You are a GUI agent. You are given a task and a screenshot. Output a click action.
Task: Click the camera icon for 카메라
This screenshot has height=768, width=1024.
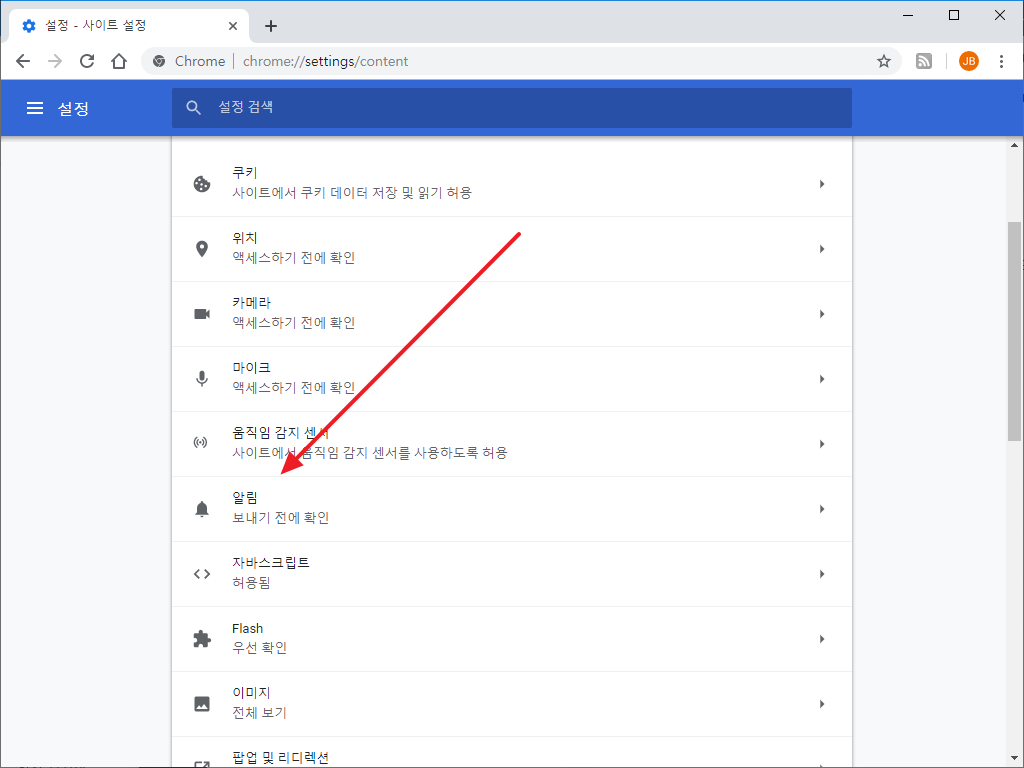202,314
